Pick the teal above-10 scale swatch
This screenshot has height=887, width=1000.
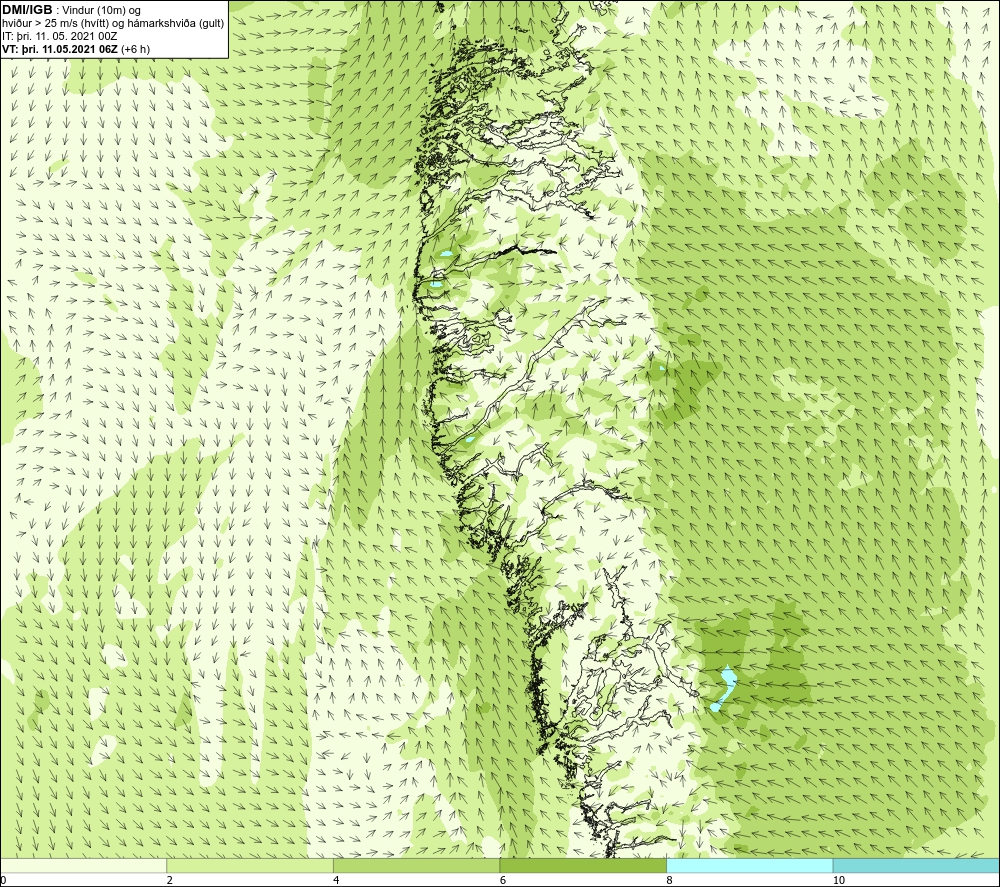point(916,865)
